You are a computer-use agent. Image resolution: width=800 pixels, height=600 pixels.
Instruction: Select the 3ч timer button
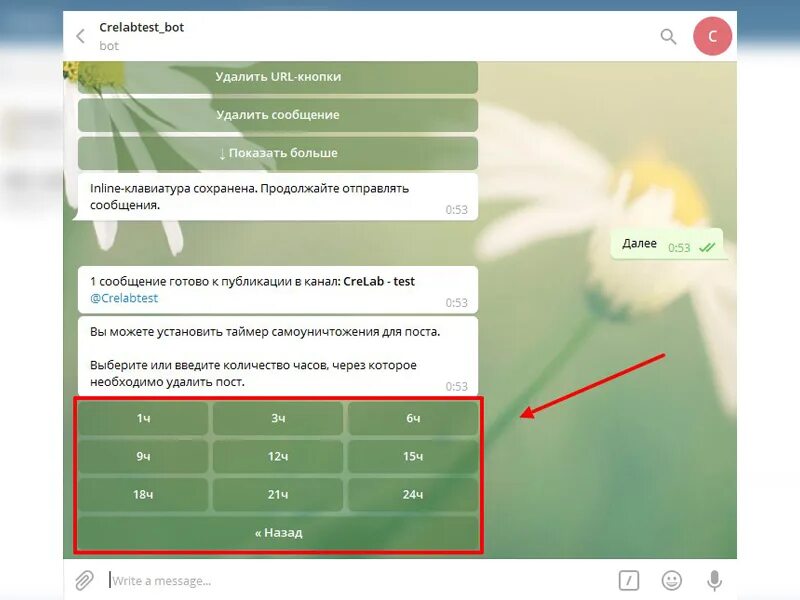coord(278,418)
